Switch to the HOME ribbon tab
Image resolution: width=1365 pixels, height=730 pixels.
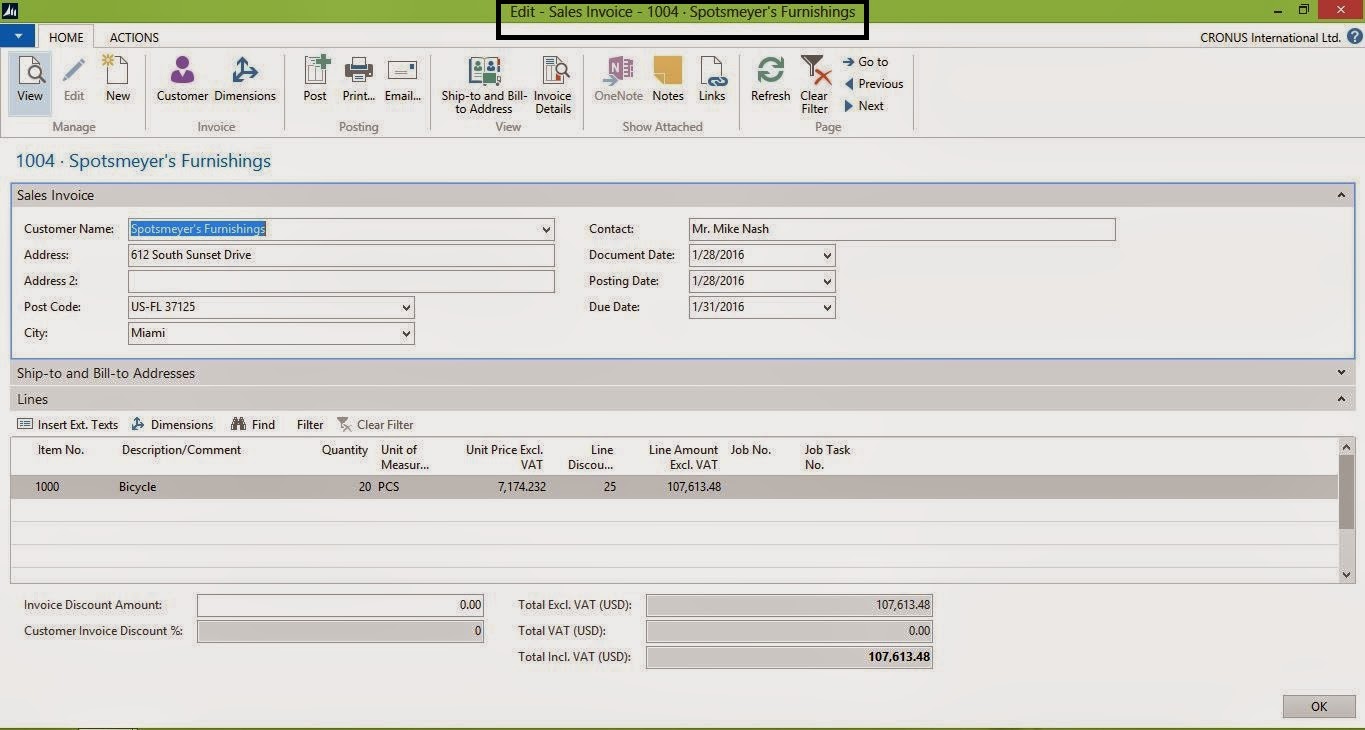[66, 37]
